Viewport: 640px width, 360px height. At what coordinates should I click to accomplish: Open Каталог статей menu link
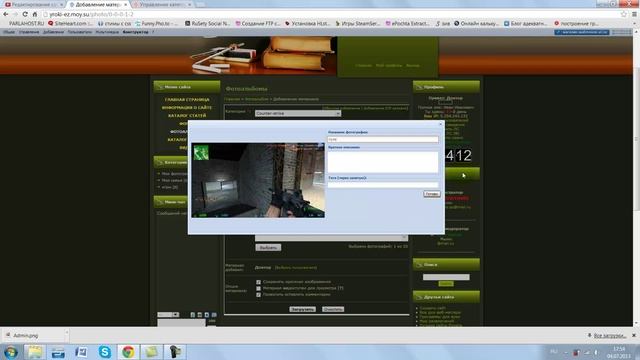(x=187, y=116)
